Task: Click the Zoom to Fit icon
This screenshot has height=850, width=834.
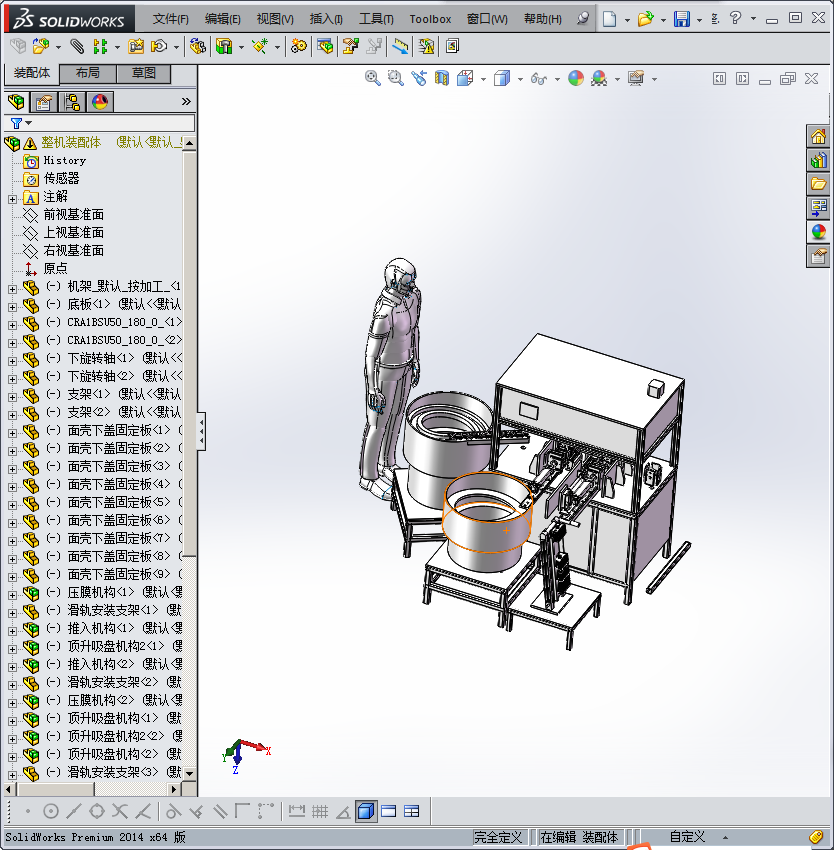Action: pos(373,78)
